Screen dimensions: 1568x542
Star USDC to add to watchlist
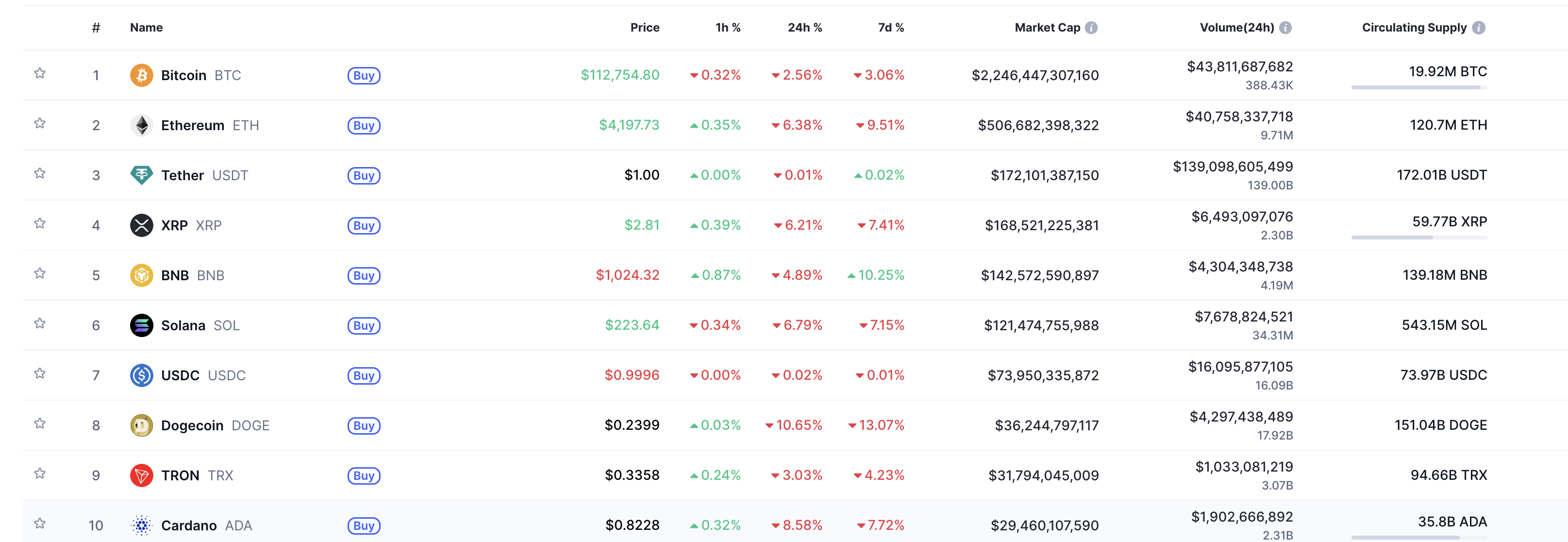[40, 373]
